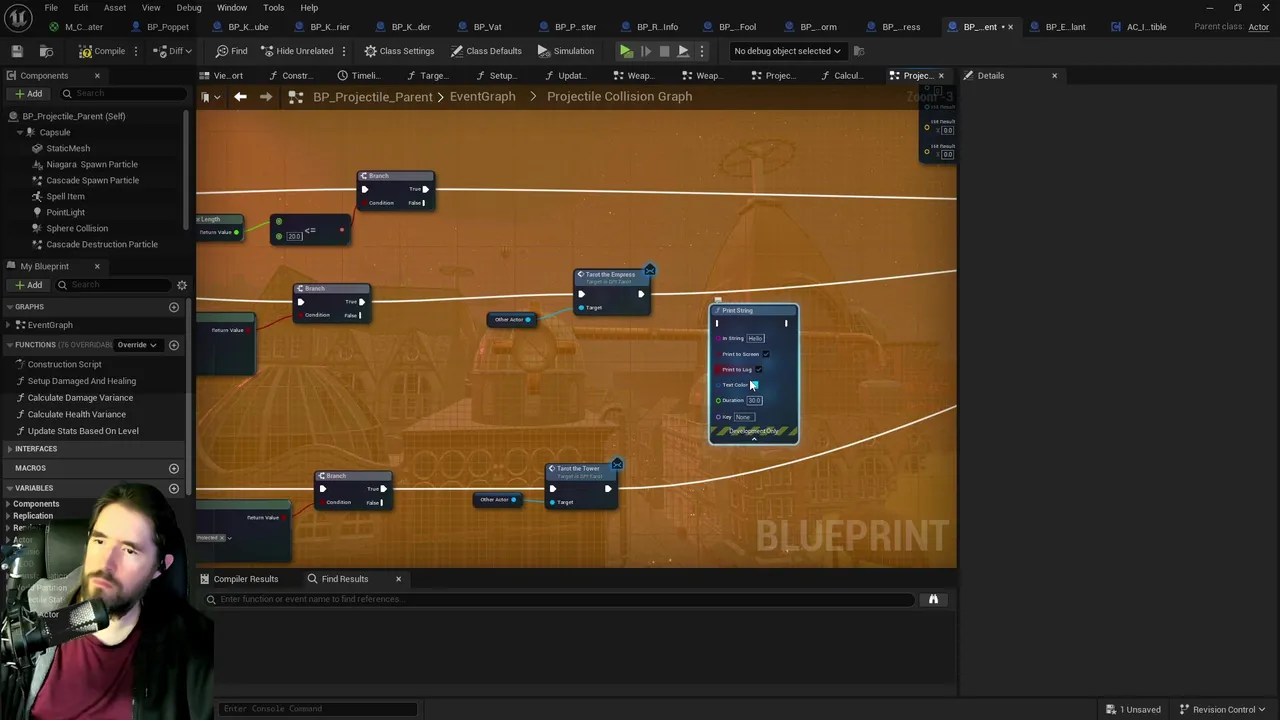This screenshot has width=1280, height=720.
Task: Select the StaticMesh component
Action: pos(68,148)
